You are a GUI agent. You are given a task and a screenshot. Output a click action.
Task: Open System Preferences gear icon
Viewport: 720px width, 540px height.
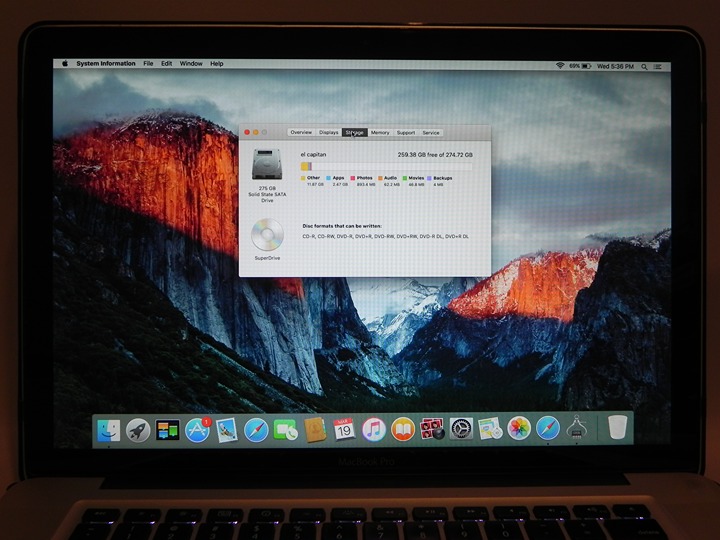pyautogui.click(x=461, y=429)
